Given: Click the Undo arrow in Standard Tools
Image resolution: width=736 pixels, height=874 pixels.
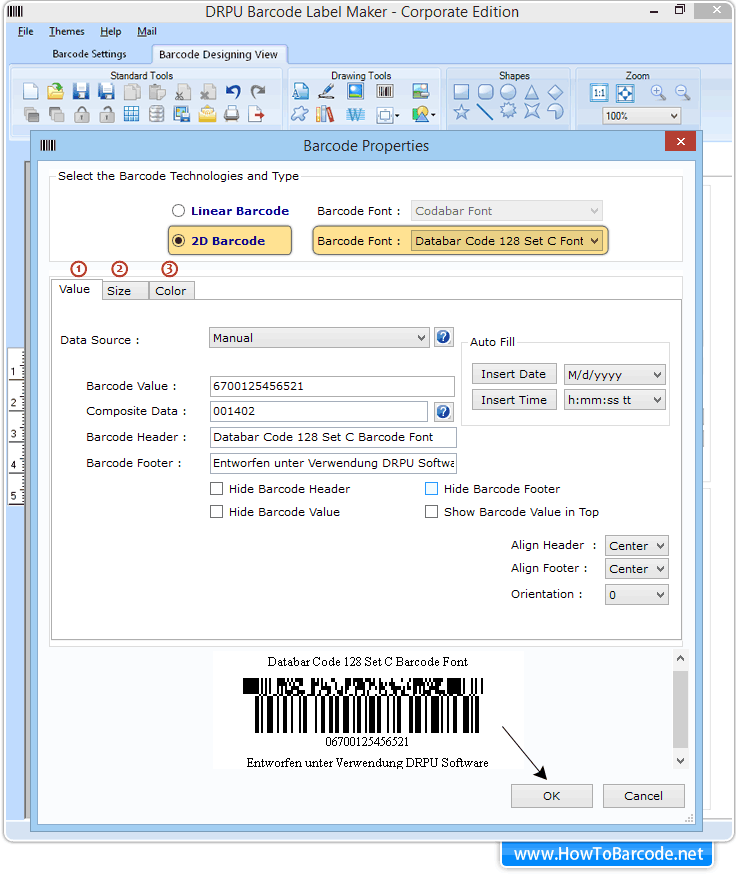Looking at the screenshot, I should pyautogui.click(x=233, y=92).
